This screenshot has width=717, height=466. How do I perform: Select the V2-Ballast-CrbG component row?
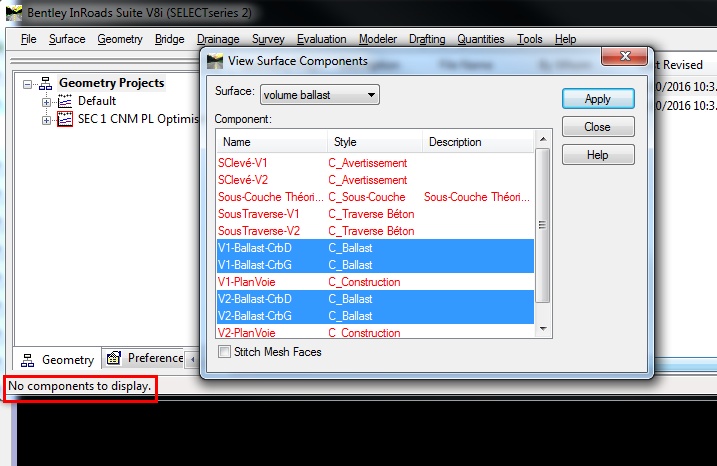click(x=375, y=316)
